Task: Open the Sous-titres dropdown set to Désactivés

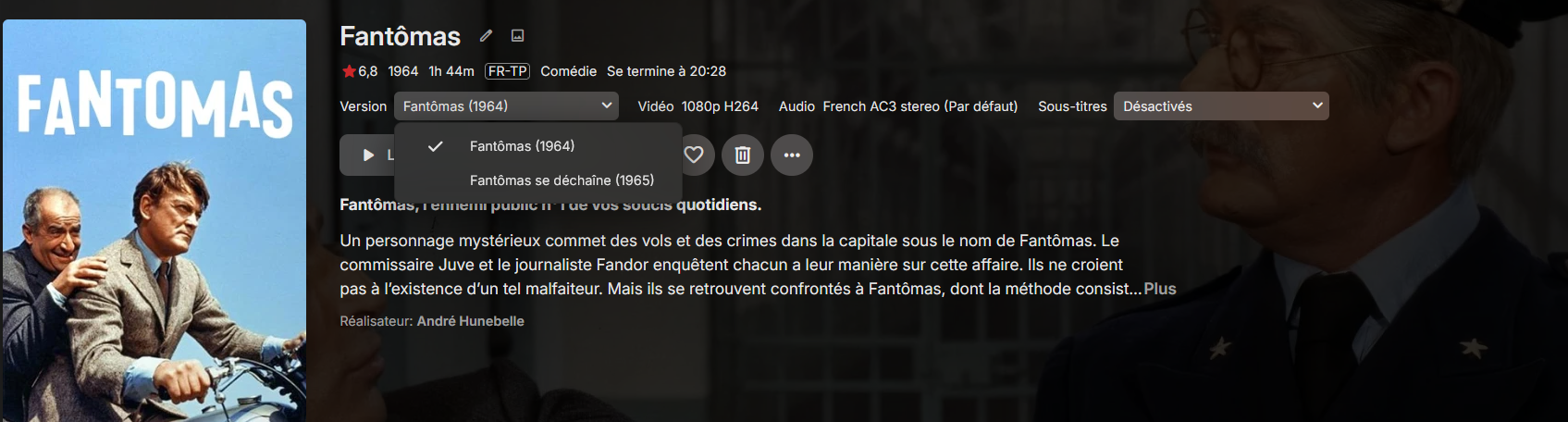Action: click(1221, 106)
